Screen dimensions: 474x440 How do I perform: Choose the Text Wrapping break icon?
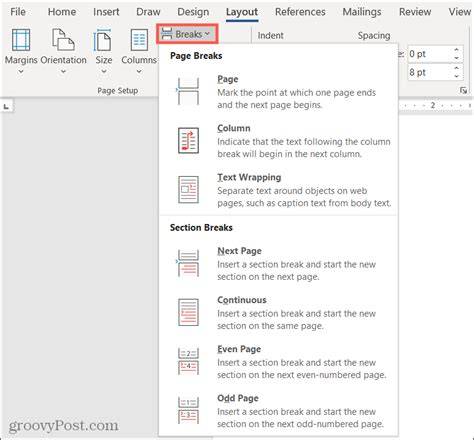[x=188, y=189]
